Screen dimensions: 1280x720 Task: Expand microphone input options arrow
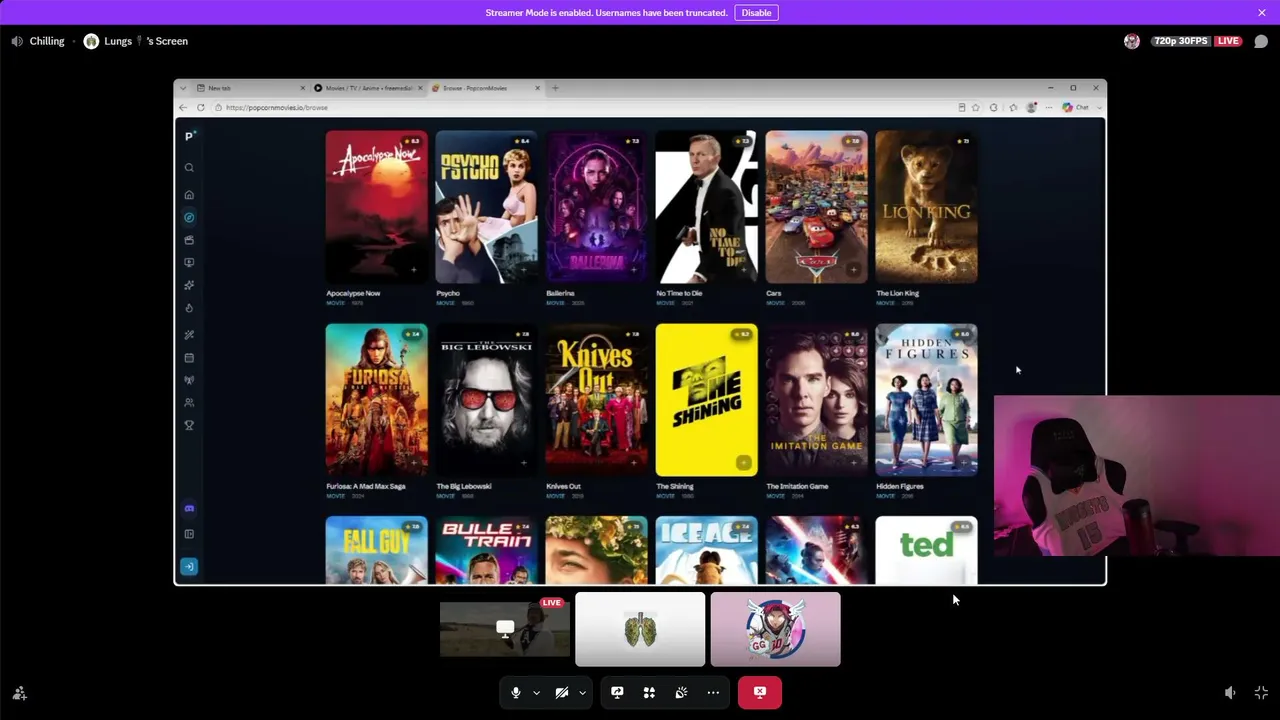pyautogui.click(x=536, y=692)
